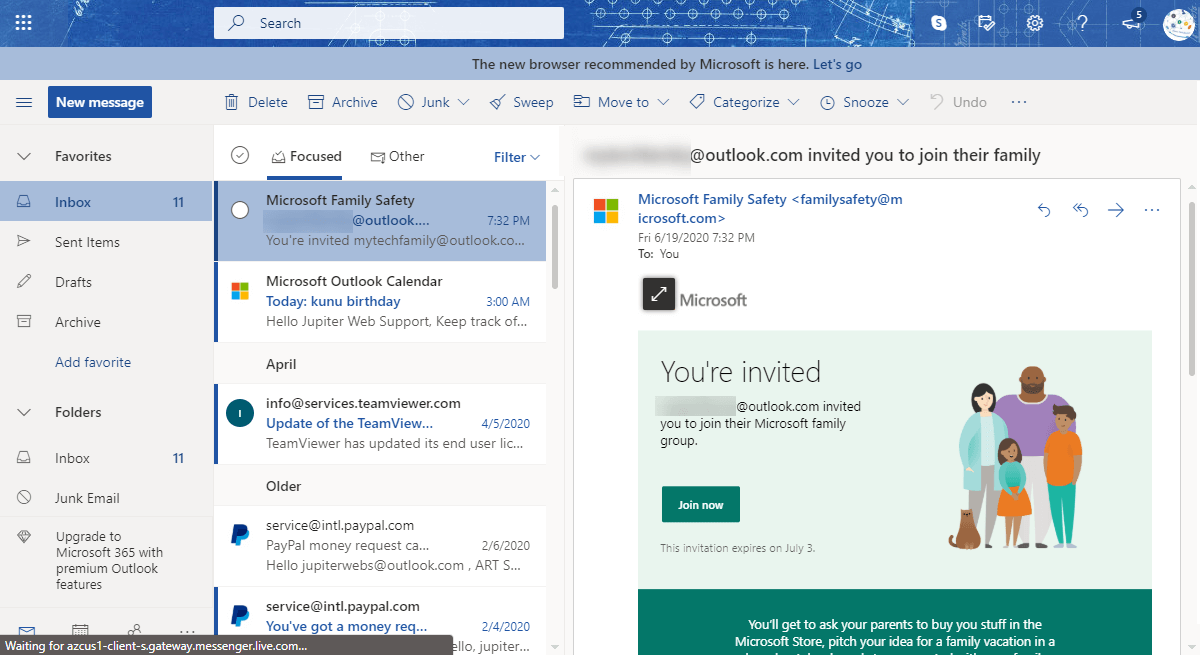This screenshot has height=655, width=1200.
Task: Toggle the hamburger navigation pane icon
Action: [24, 102]
